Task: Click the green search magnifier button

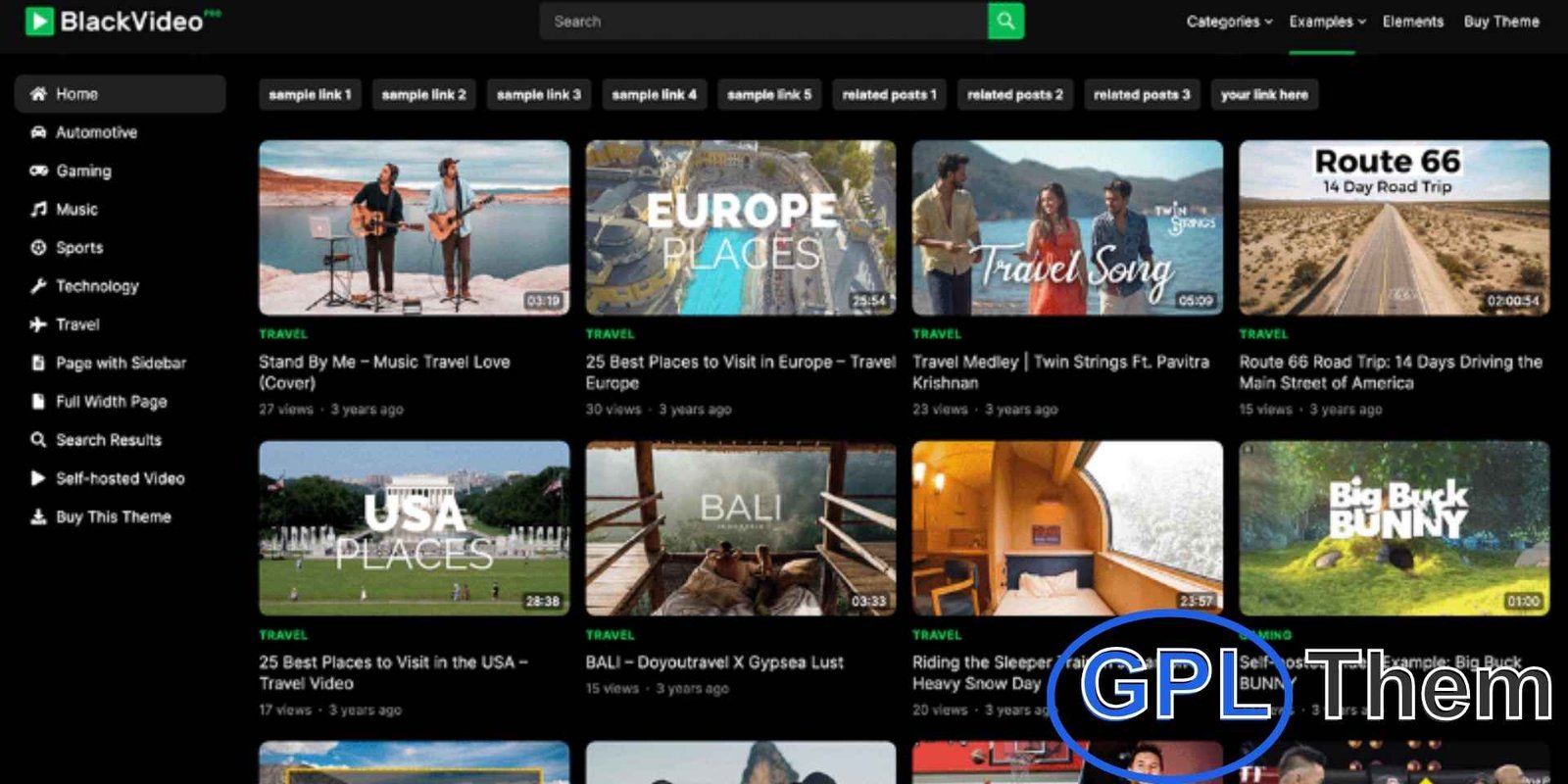Action: point(1005,22)
